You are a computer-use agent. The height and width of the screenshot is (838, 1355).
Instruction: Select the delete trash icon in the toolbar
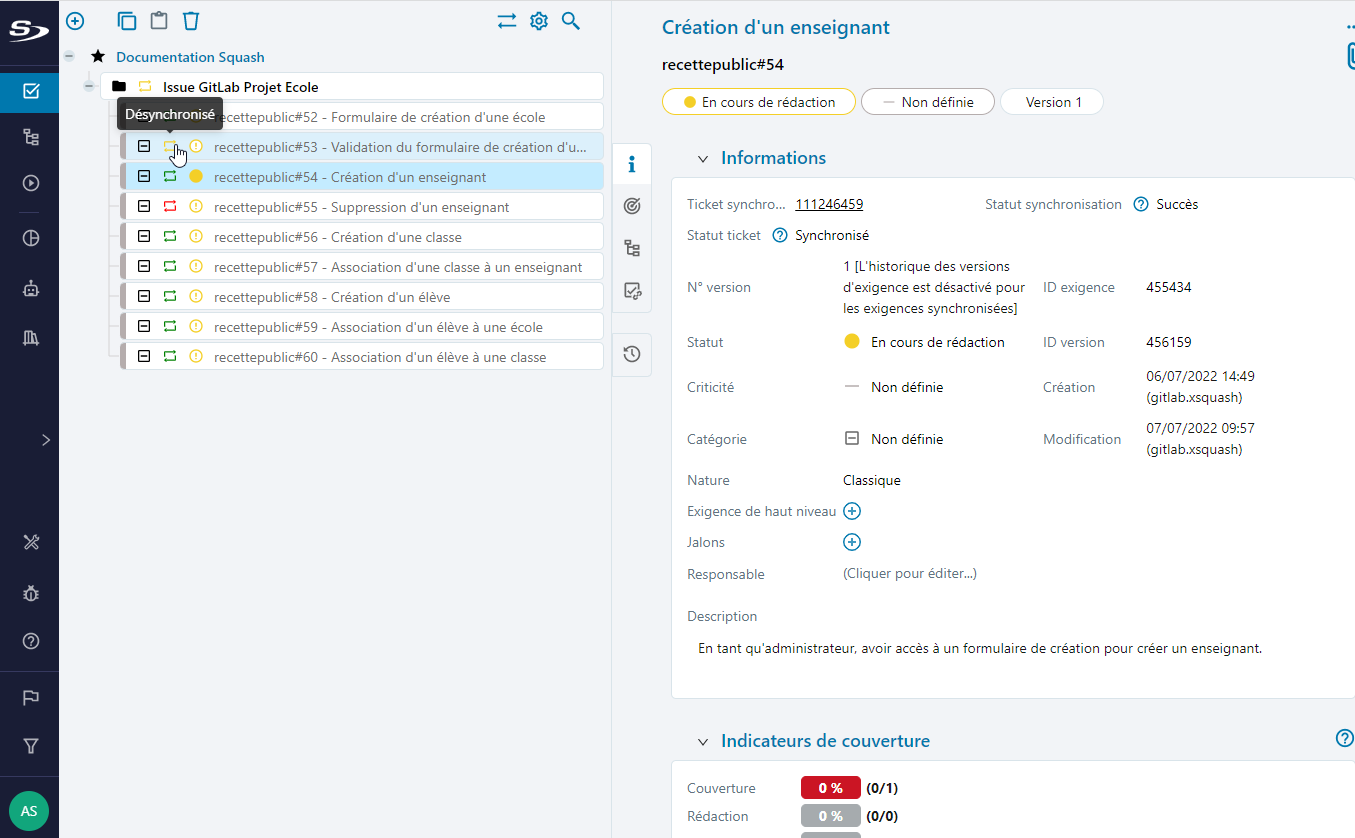[x=190, y=20]
